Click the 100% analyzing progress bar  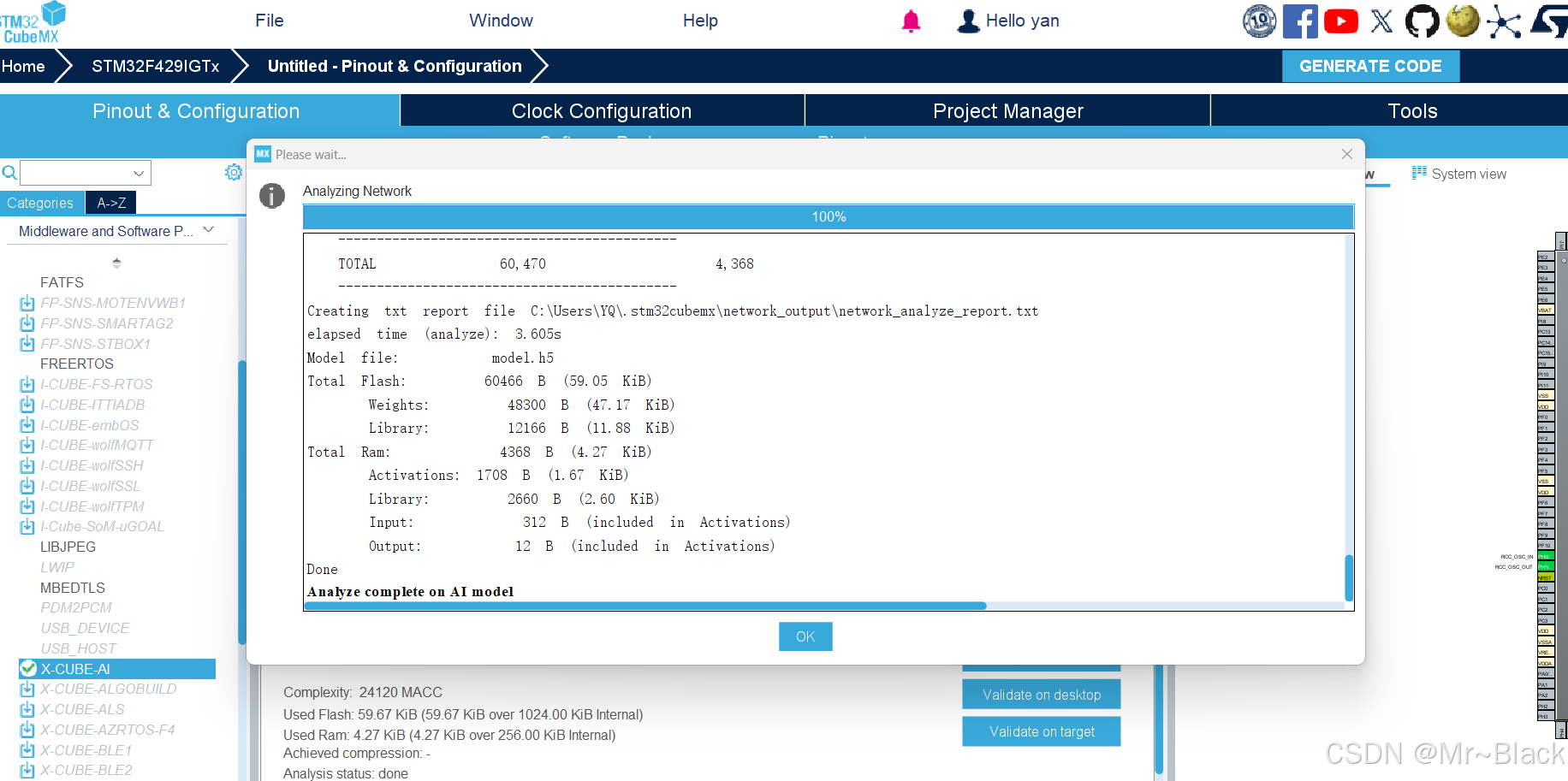click(829, 216)
